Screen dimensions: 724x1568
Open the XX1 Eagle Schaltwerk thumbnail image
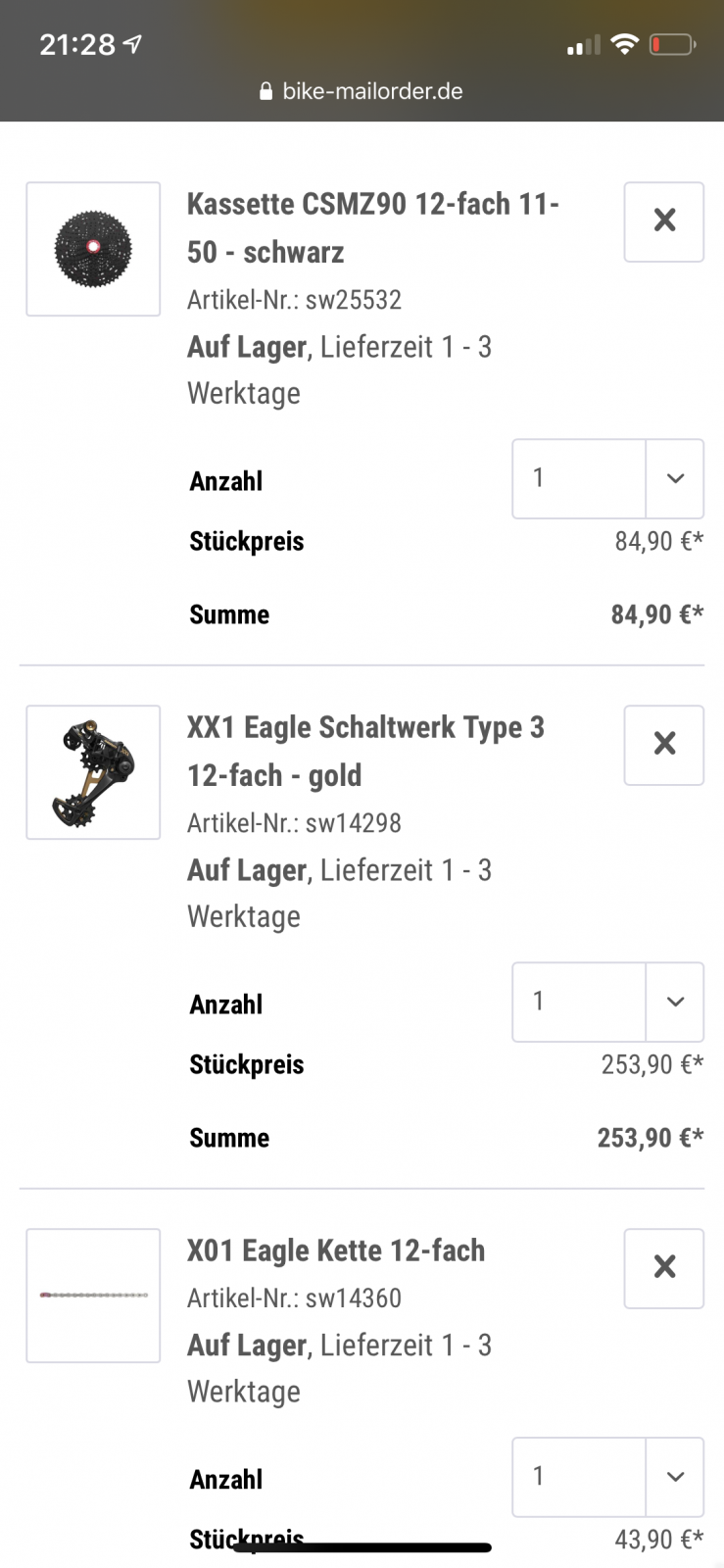[x=93, y=772]
